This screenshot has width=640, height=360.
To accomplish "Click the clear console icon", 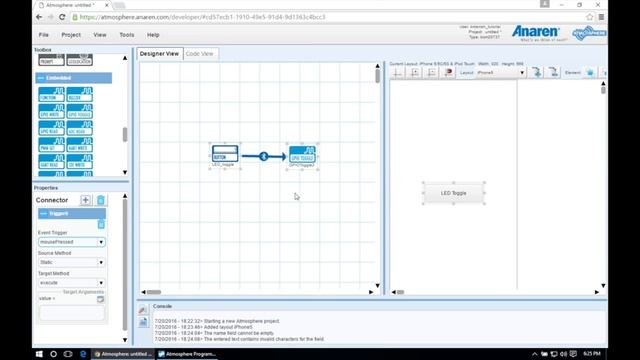I will (x=142, y=310).
